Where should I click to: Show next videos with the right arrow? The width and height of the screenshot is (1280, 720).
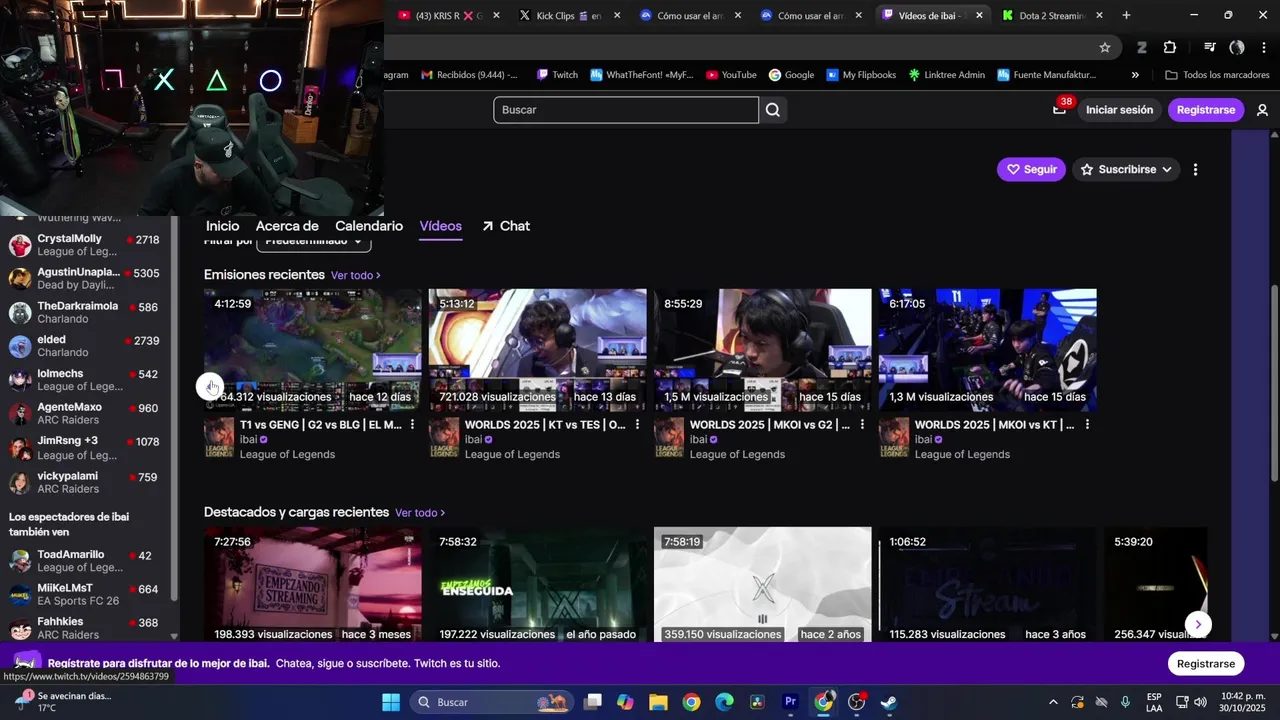click(1197, 624)
